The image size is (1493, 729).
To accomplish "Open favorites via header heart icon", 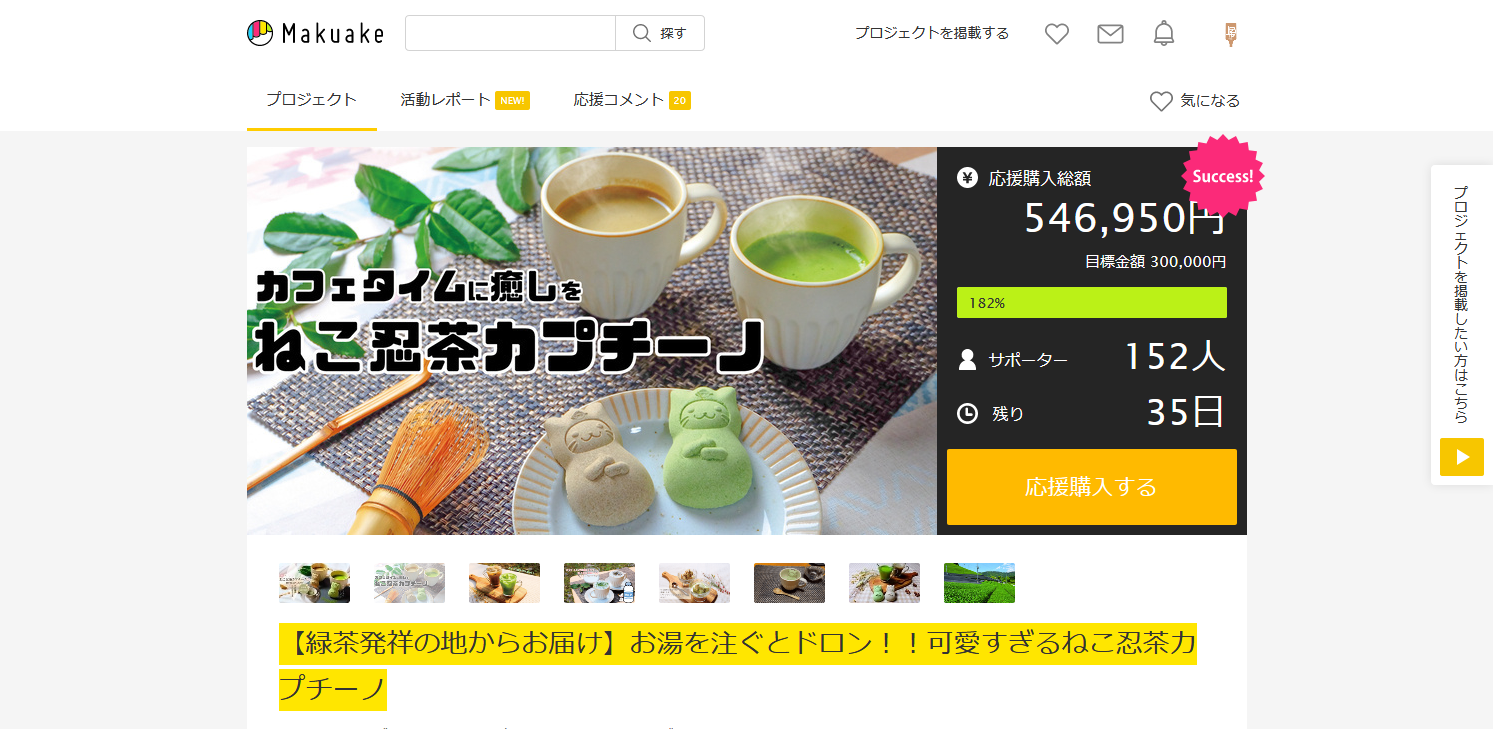I will pos(1057,34).
